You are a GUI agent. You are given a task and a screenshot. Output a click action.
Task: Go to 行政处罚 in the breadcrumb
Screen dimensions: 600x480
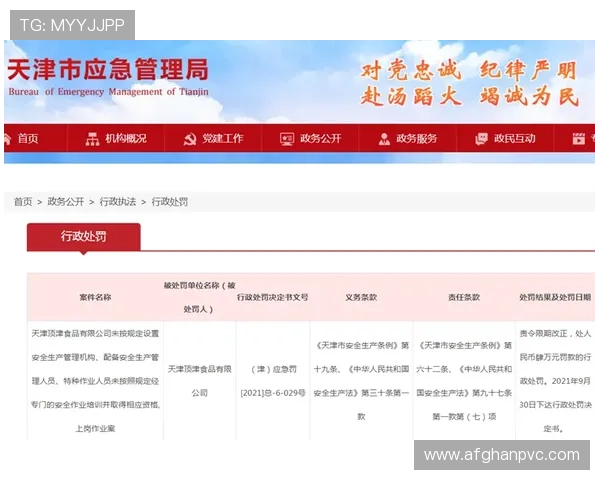click(x=170, y=202)
